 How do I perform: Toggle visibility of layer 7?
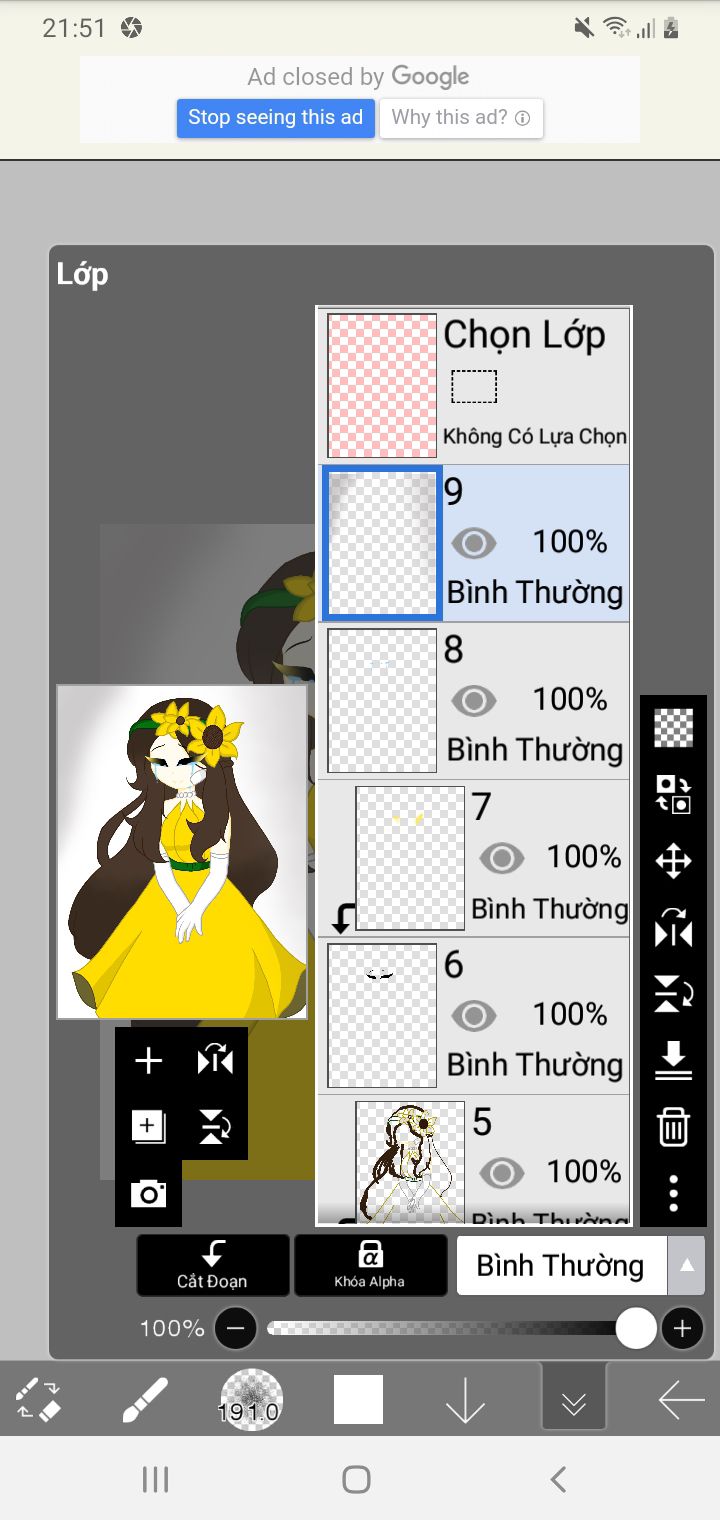(x=501, y=858)
